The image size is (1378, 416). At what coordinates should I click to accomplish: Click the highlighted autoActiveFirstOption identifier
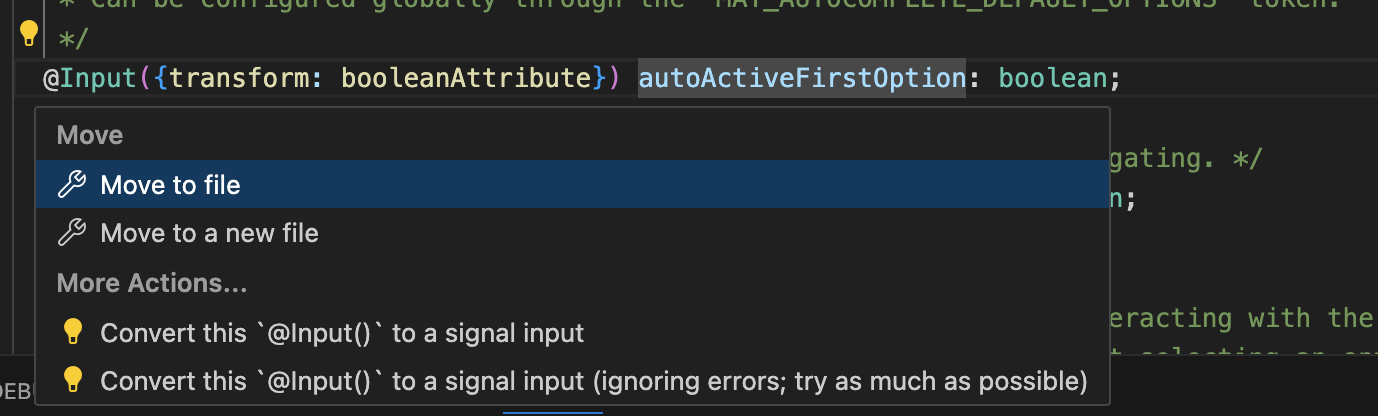point(802,78)
